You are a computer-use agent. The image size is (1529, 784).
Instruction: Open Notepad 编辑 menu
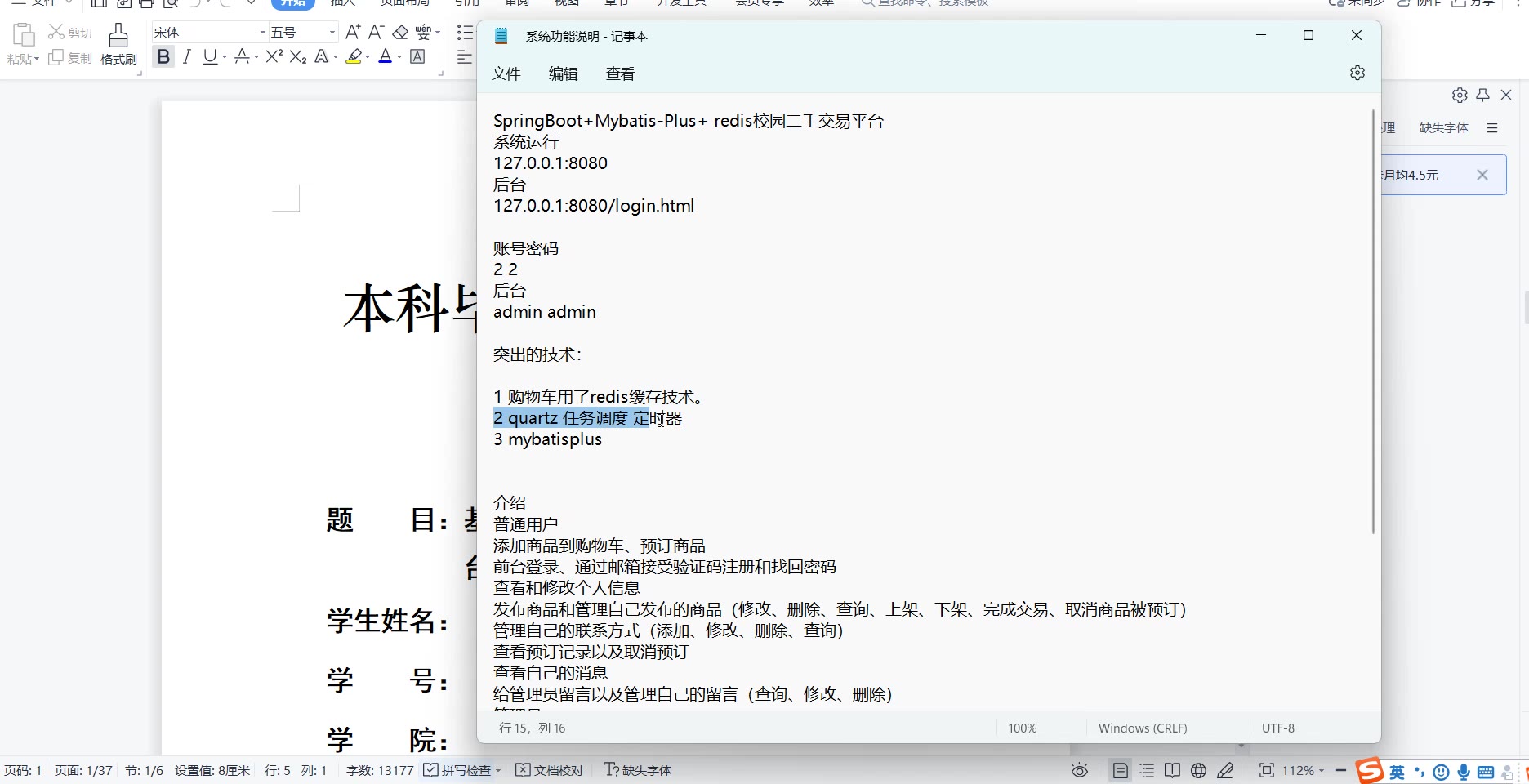[x=564, y=73]
